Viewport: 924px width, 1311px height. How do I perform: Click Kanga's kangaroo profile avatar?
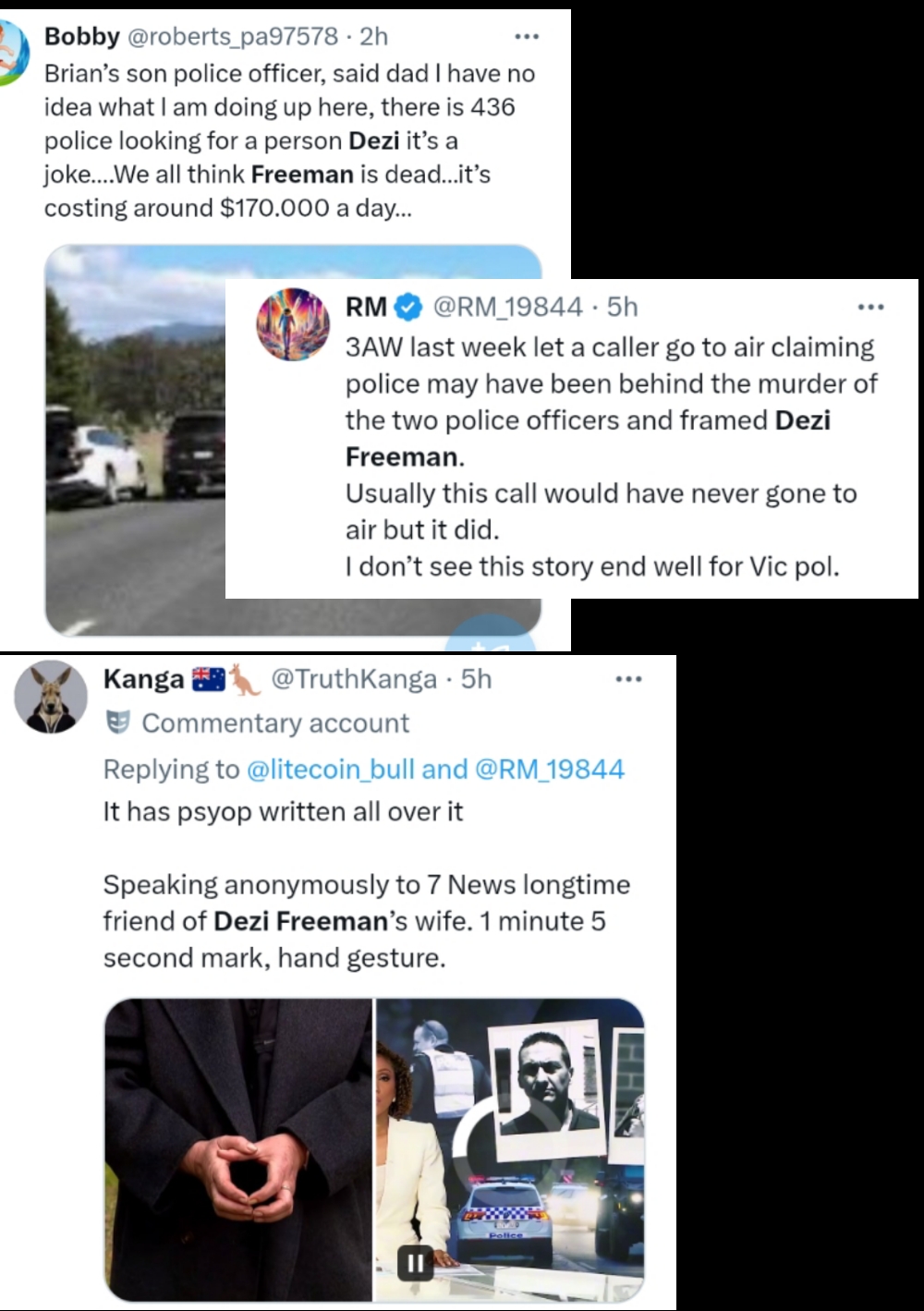[x=51, y=697]
